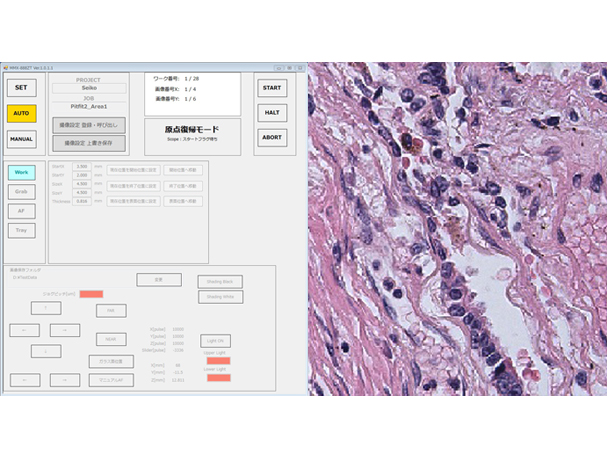Image resolution: width=607 pixels, height=457 pixels.
Task: Click the Shading White button
Action: [x=220, y=297]
